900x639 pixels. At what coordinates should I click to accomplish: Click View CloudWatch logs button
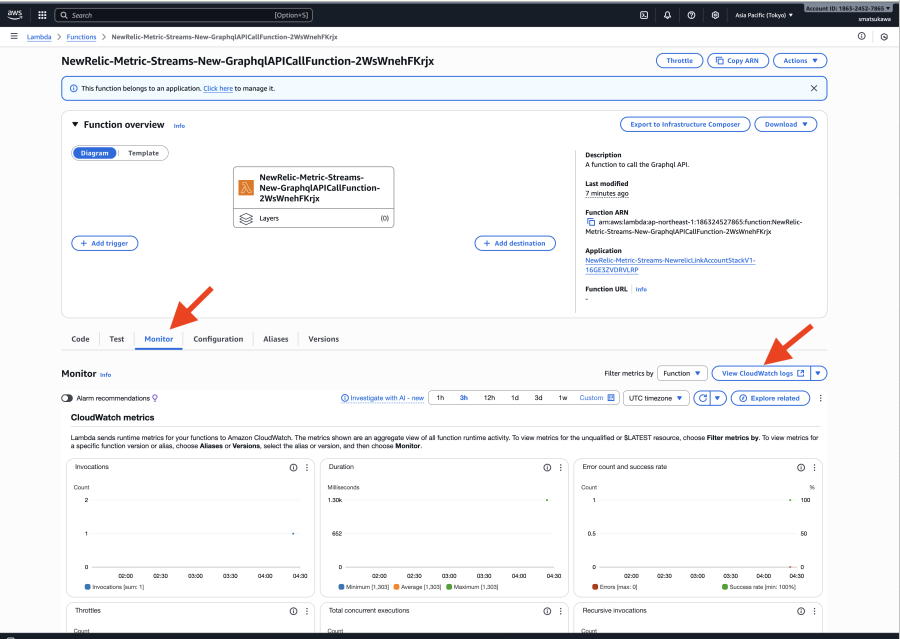761,373
